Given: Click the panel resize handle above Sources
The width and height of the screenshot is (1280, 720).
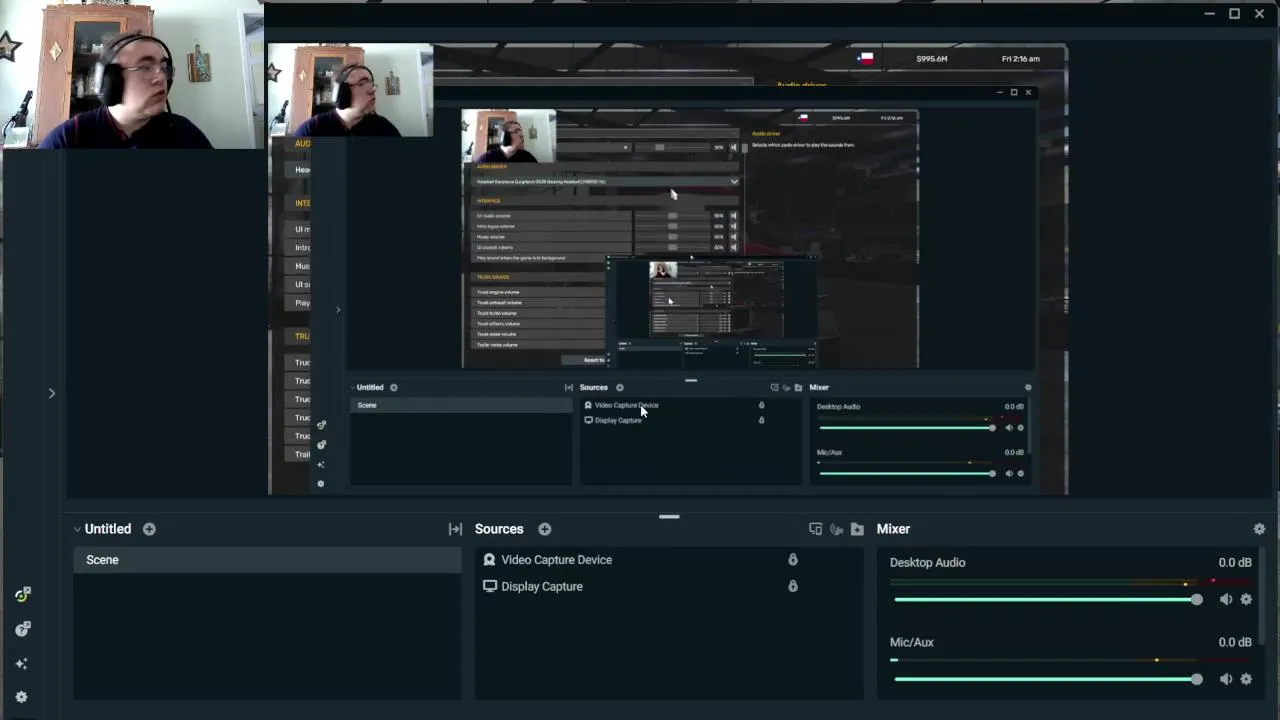Looking at the screenshot, I should point(669,517).
